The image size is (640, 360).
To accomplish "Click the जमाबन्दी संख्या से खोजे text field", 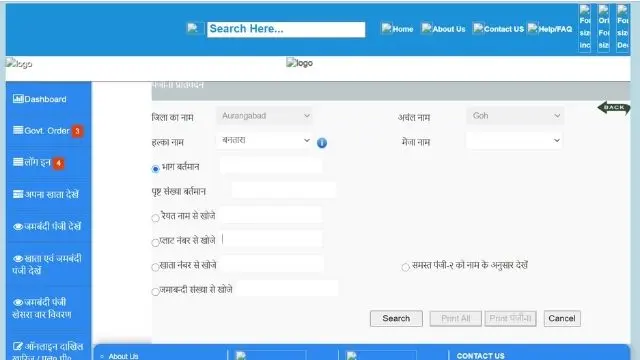I will [287, 288].
